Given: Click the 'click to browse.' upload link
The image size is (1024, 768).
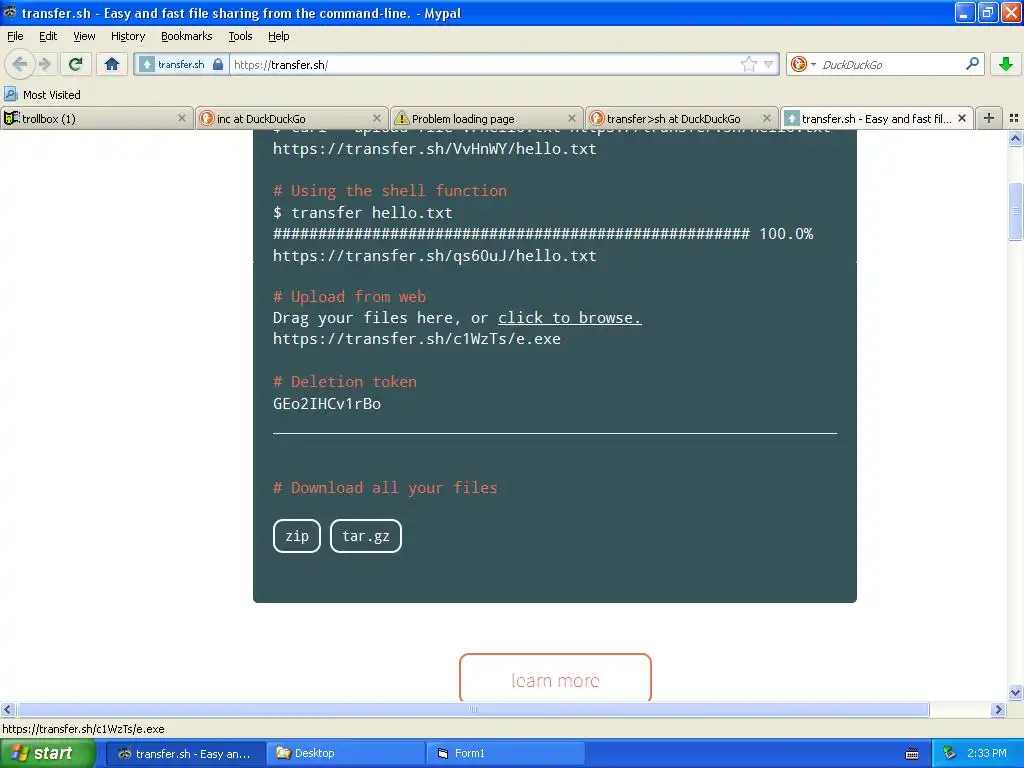Looking at the screenshot, I should point(569,317).
